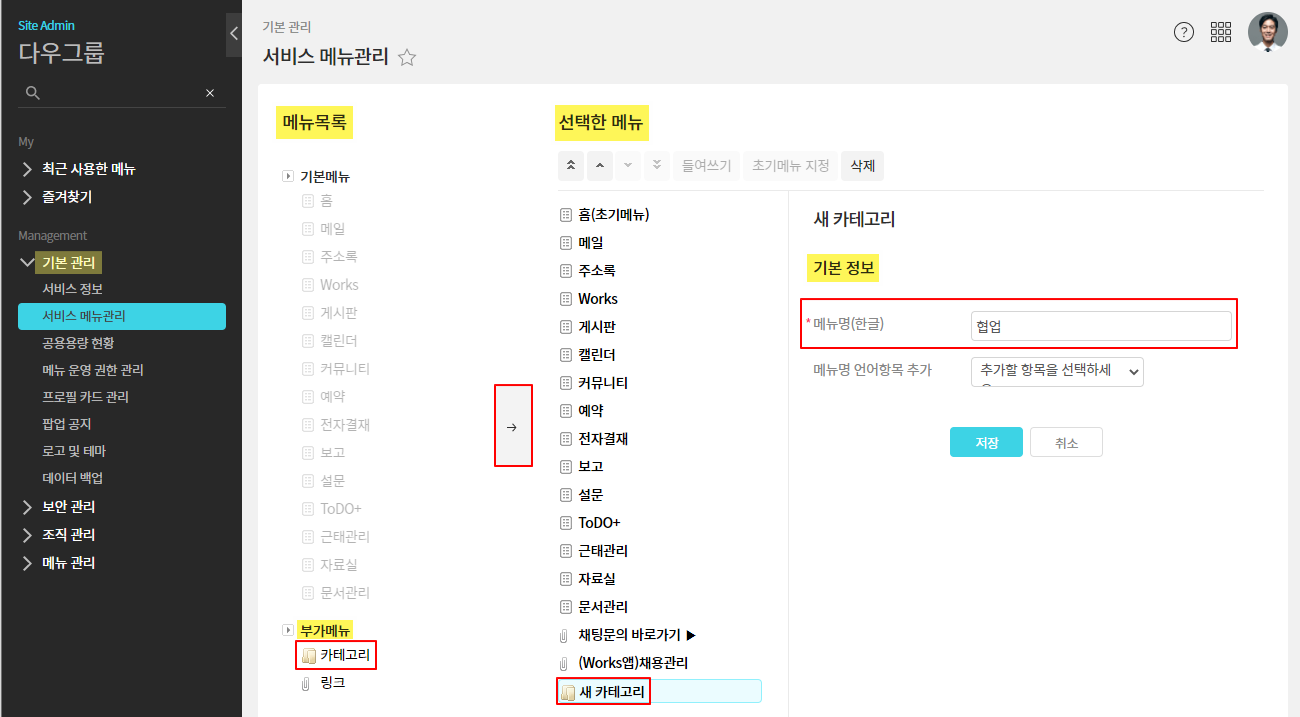The height and width of the screenshot is (717, 1300).
Task: Collapse the 기본메뉴 tree node
Action: pos(288,177)
